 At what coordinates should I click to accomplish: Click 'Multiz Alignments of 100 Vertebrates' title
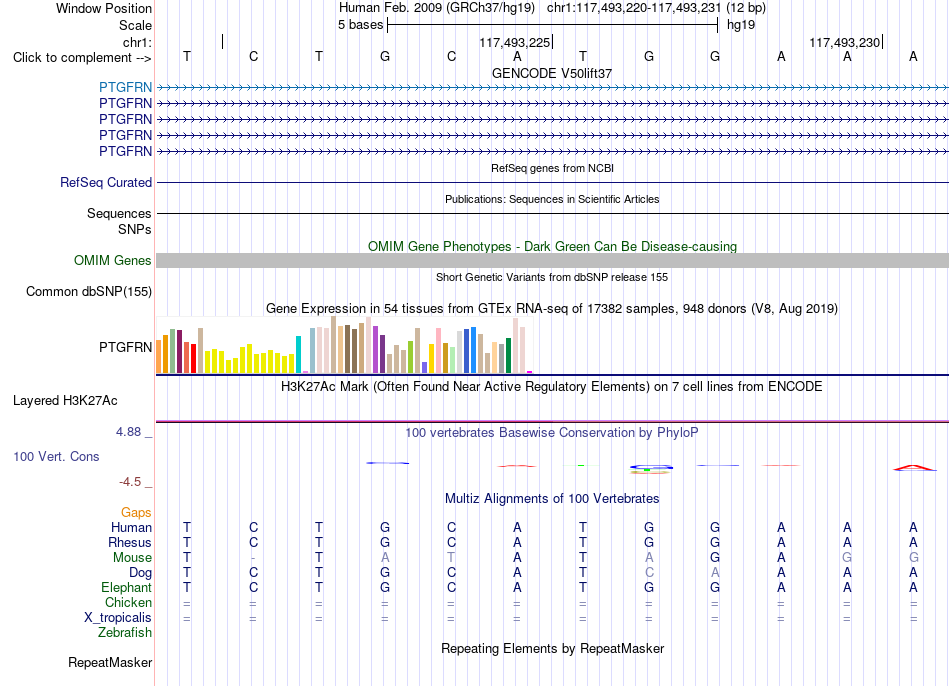(x=552, y=498)
